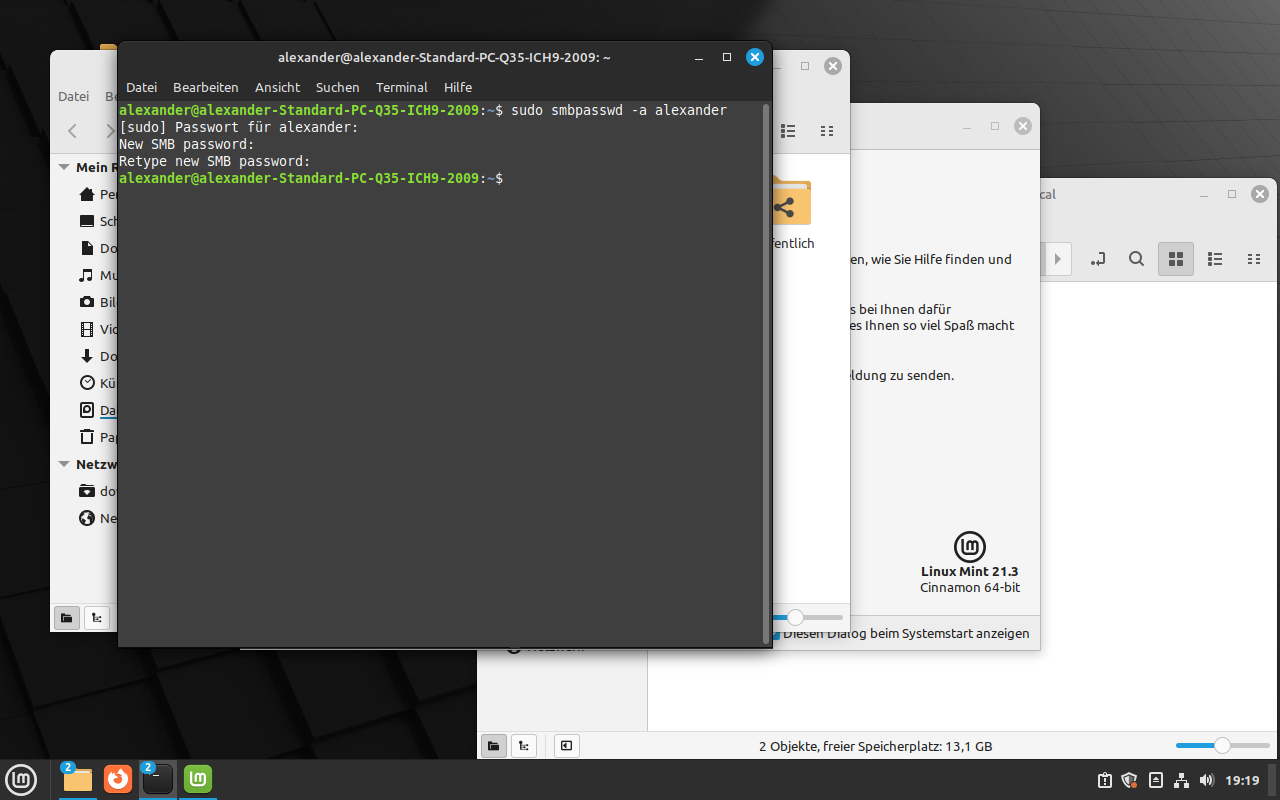Switch second file manager to compact view
Screen dimensions: 1280x800
(827, 131)
